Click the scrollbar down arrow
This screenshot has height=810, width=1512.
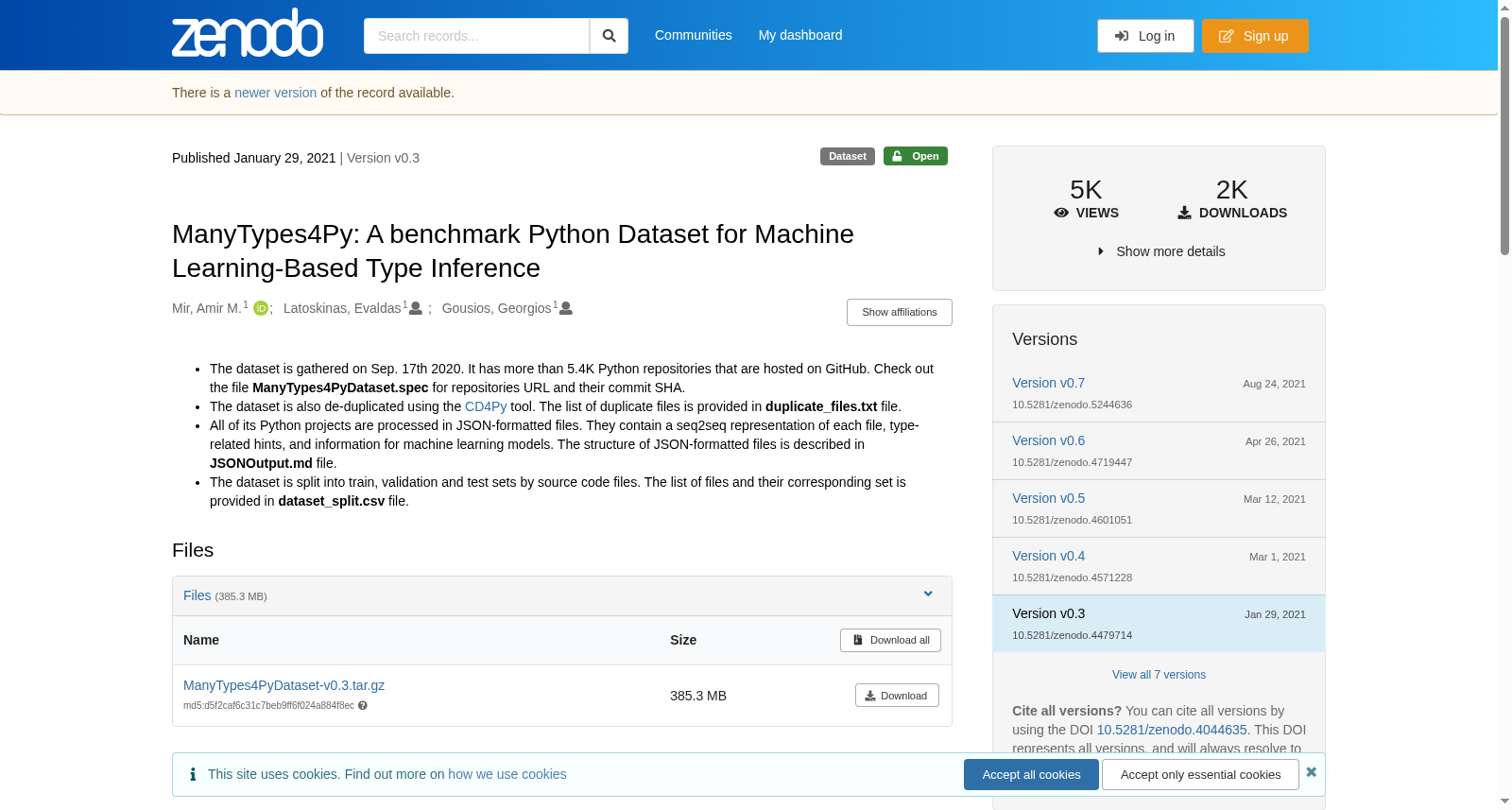pos(1504,801)
